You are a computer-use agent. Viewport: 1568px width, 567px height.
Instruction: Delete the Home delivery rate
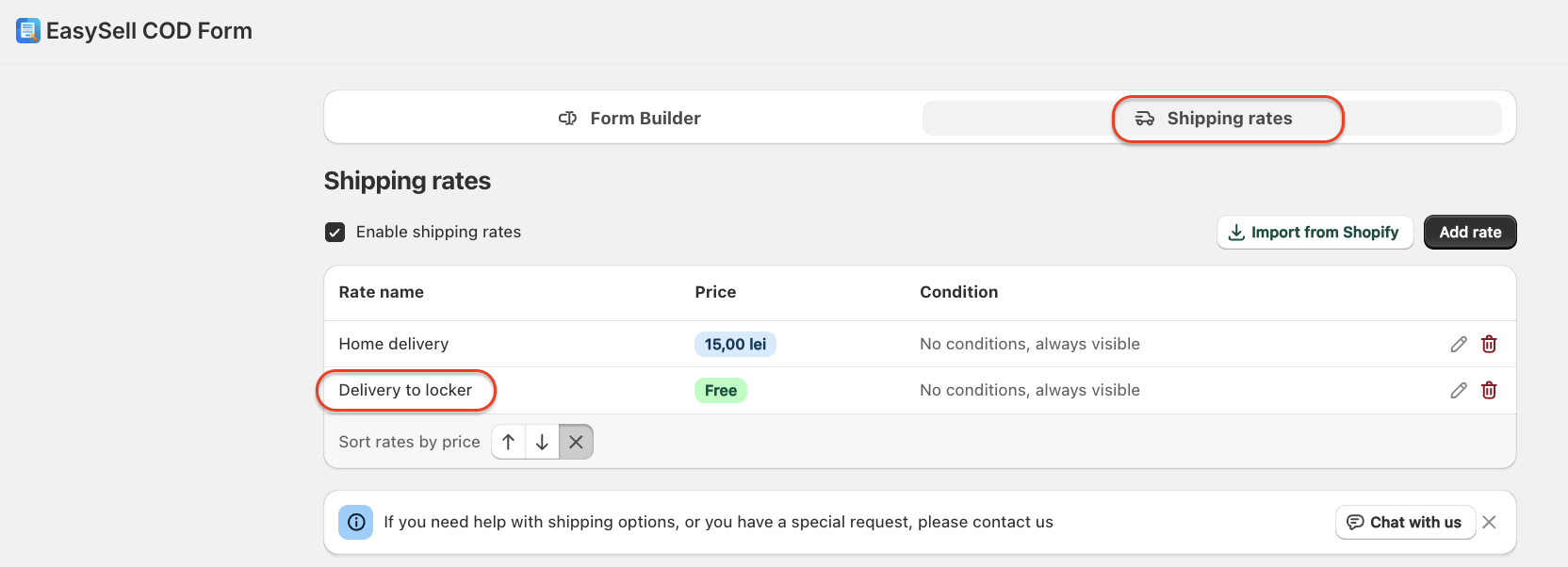[x=1489, y=345]
